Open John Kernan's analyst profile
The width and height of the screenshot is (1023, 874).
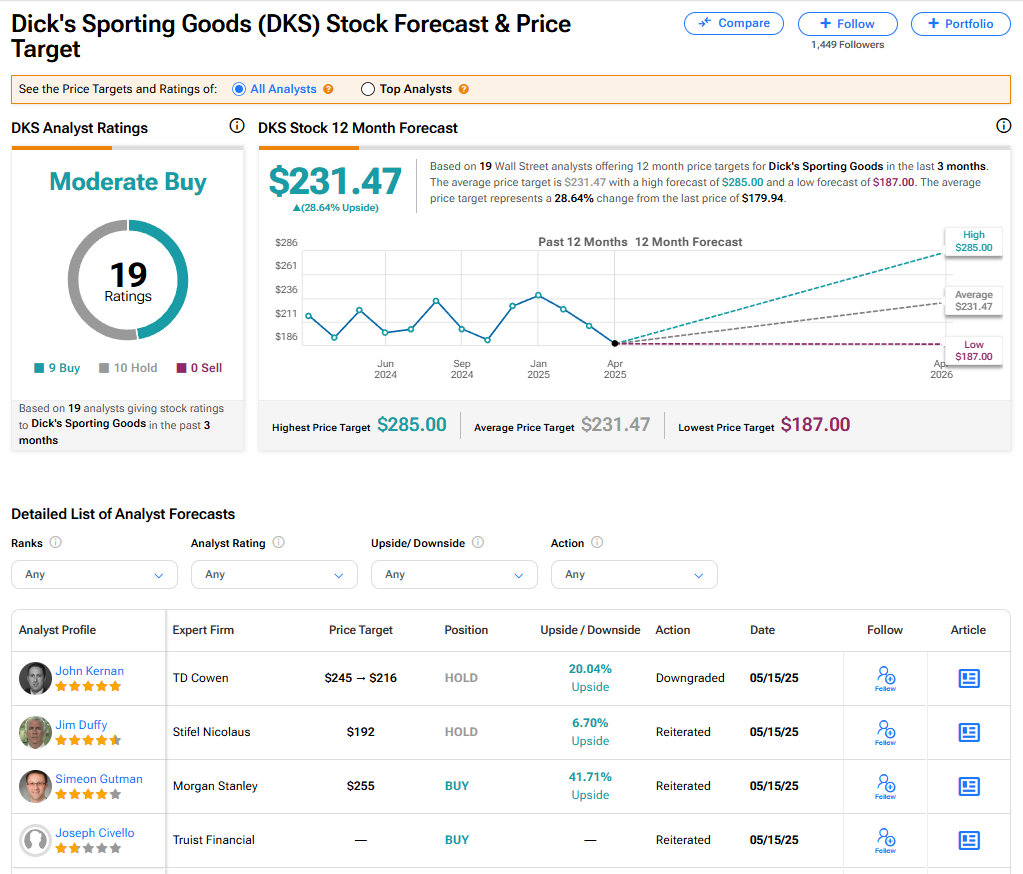[89, 671]
